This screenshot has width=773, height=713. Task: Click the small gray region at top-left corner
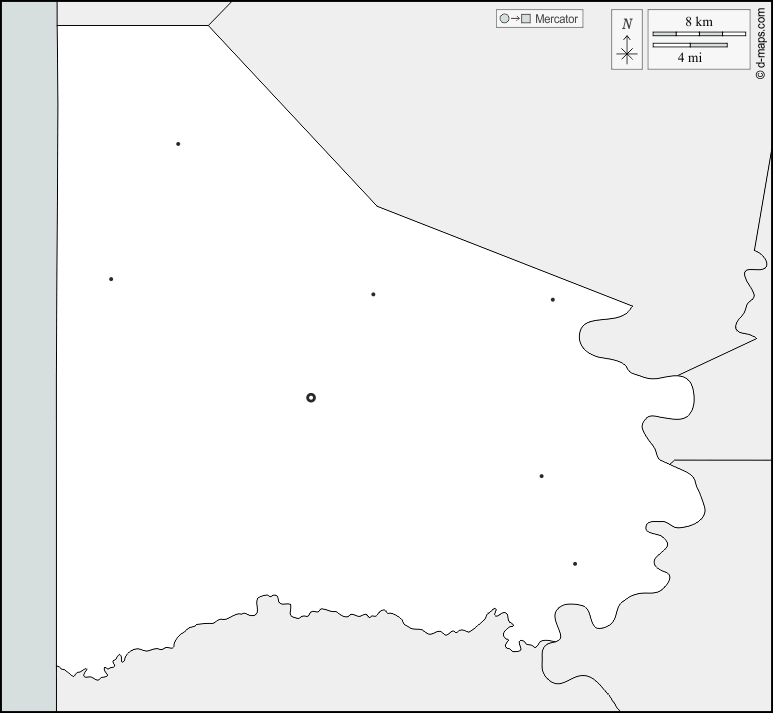pyautogui.click(x=130, y=12)
